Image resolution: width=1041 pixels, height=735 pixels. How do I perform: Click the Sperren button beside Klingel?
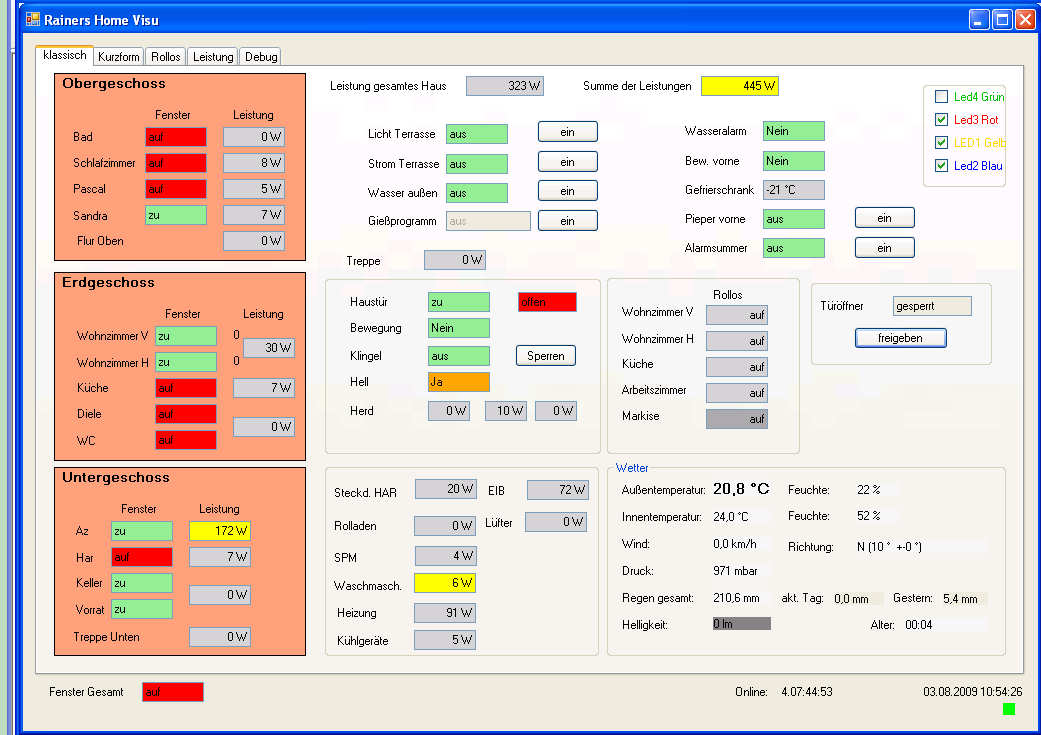(545, 355)
